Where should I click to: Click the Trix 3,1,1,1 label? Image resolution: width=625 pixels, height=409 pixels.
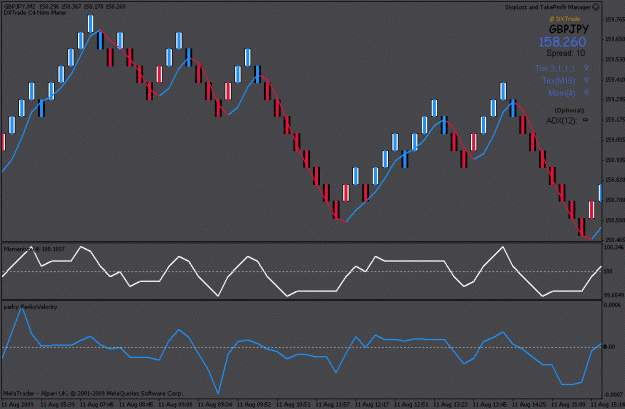coord(555,69)
